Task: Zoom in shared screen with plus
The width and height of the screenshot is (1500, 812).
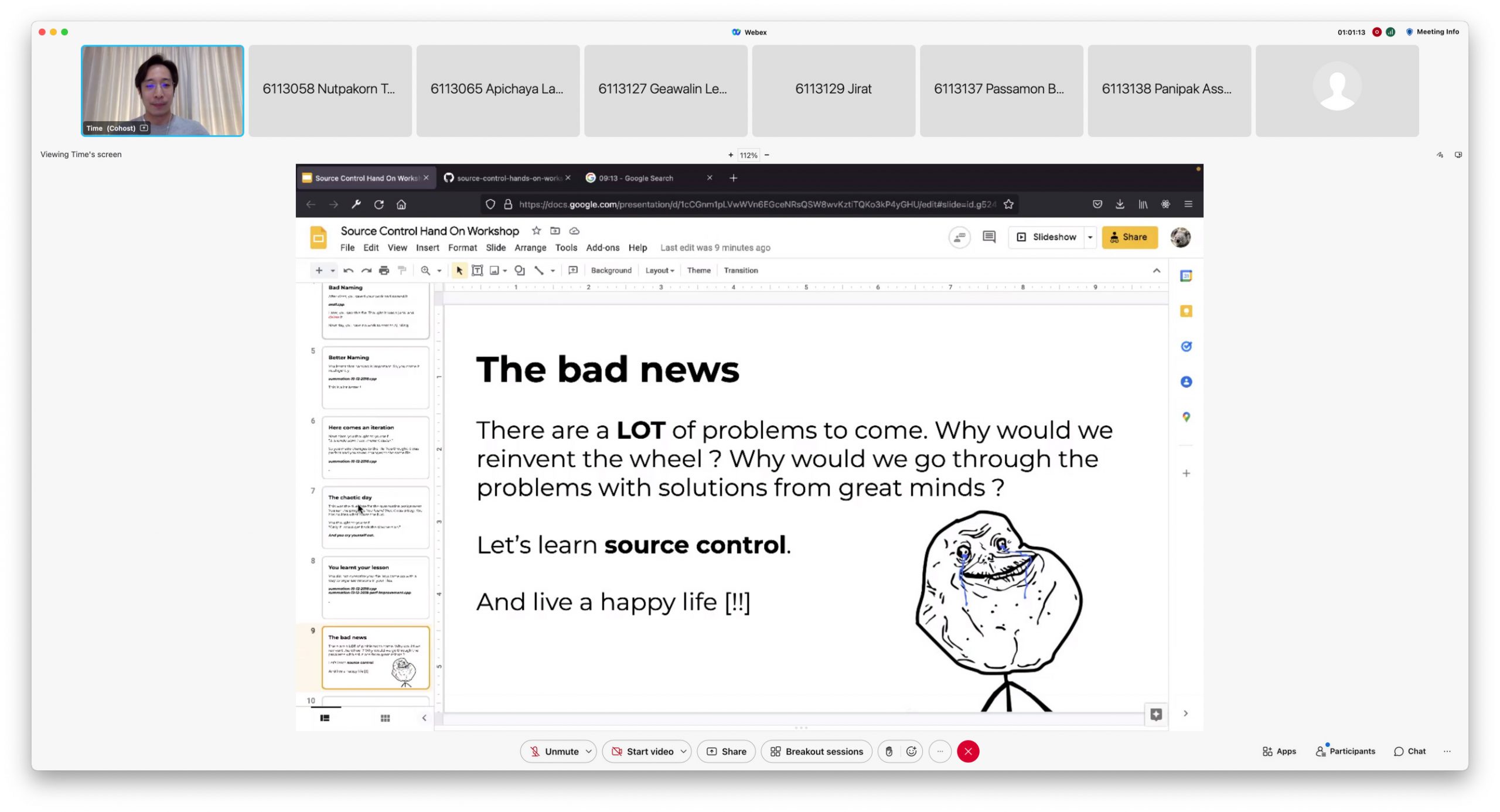Action: coord(731,155)
